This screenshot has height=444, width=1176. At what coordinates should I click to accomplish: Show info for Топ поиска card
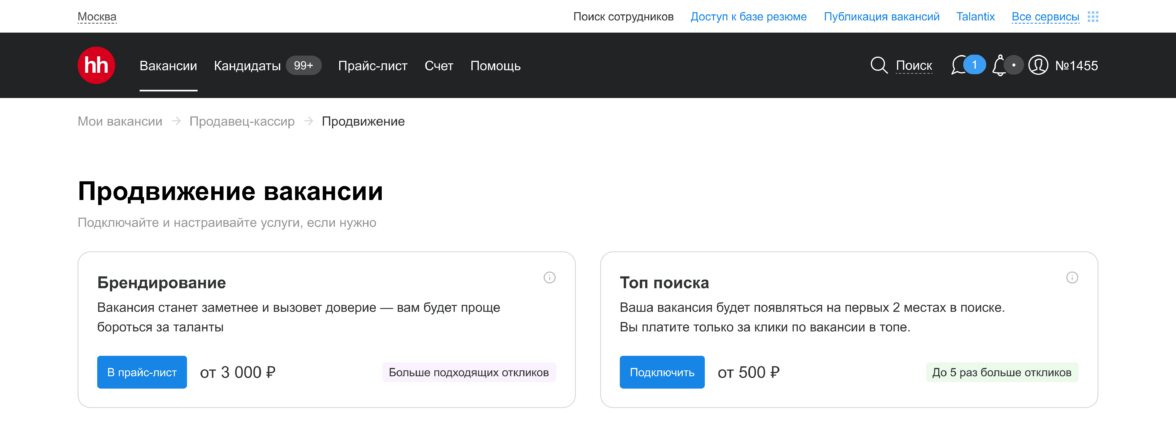tap(1072, 278)
